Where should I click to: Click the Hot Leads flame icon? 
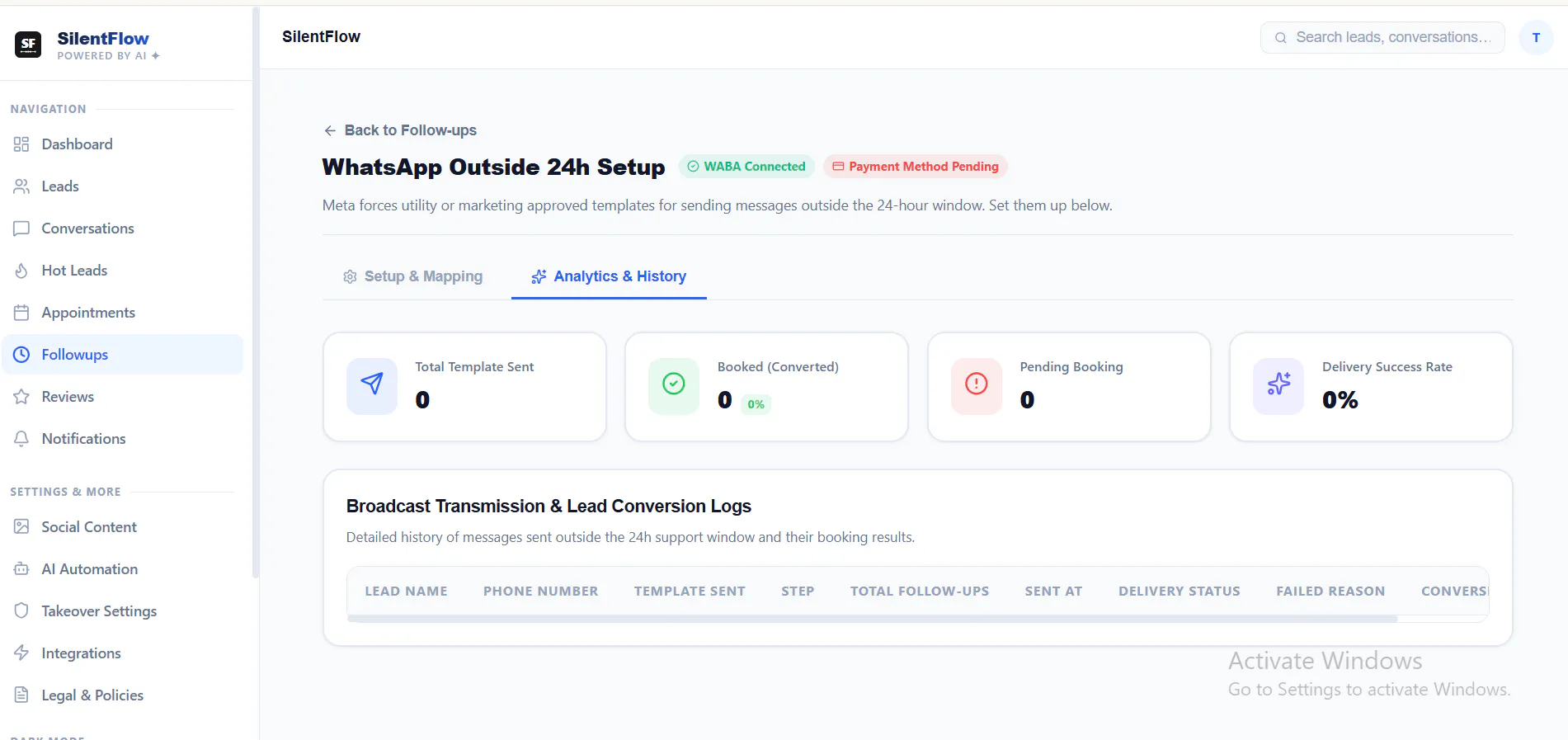coord(21,271)
